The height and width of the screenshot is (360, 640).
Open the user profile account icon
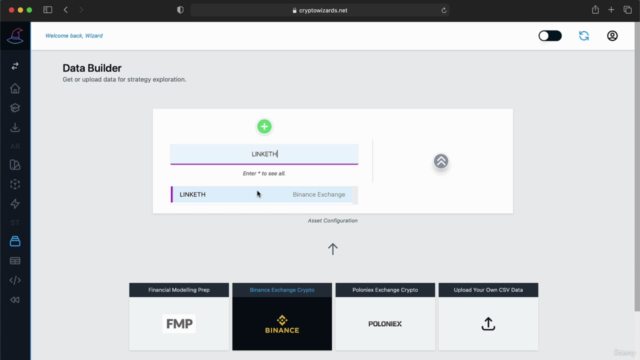point(612,36)
